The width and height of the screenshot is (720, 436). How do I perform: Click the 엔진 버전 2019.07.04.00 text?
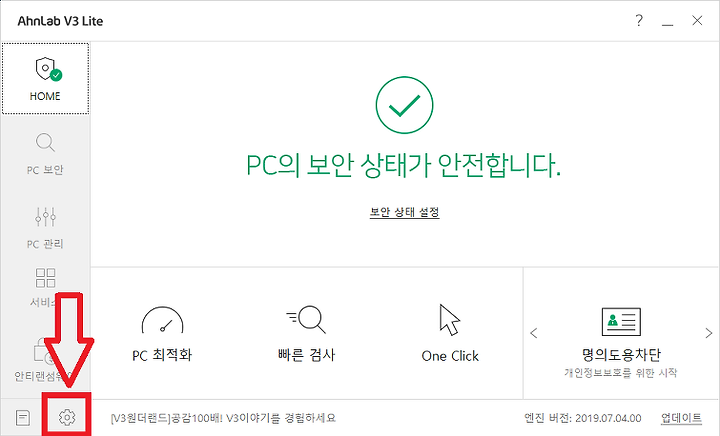click(x=583, y=418)
